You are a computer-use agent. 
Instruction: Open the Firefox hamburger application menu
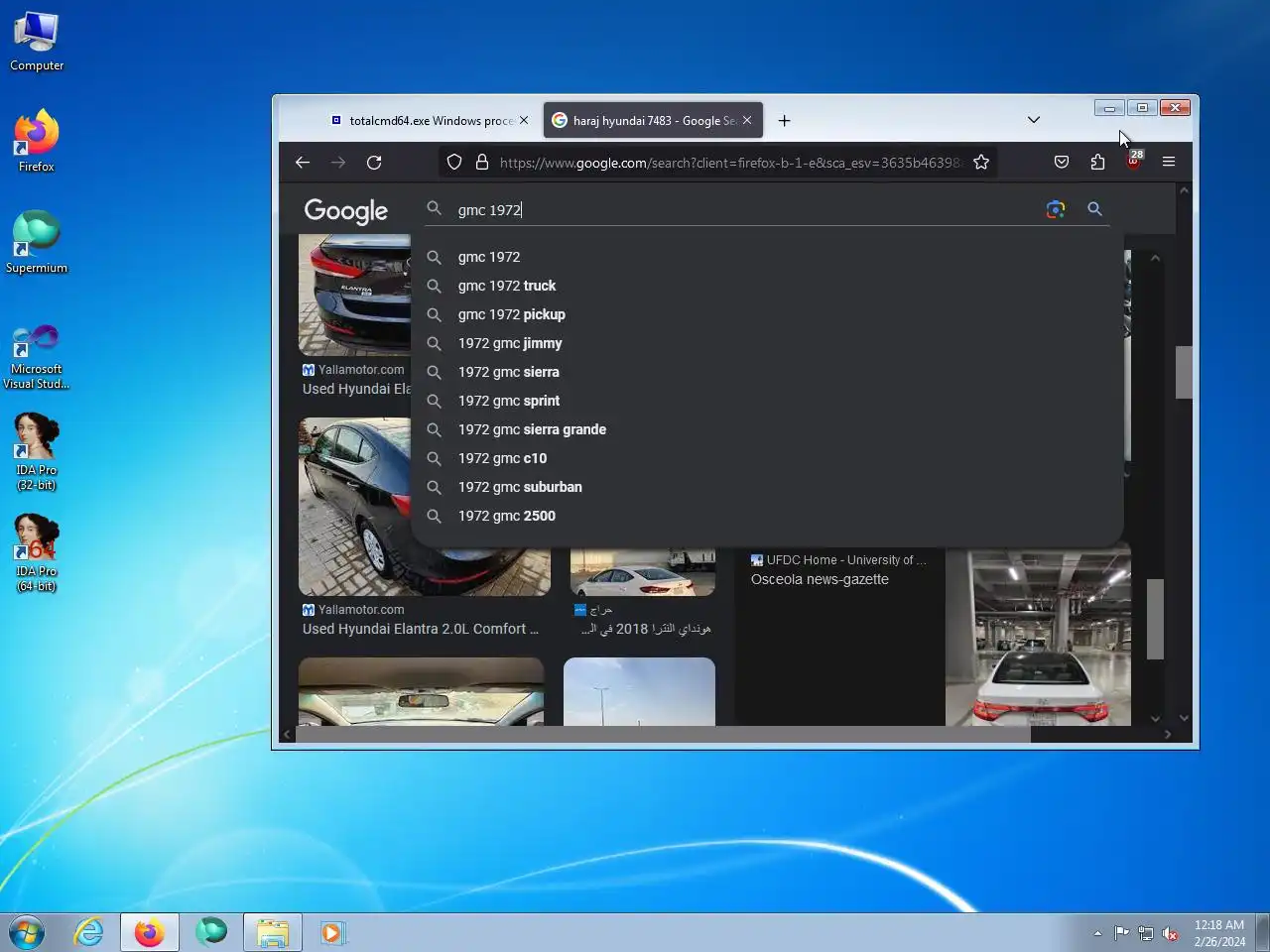click(1169, 163)
